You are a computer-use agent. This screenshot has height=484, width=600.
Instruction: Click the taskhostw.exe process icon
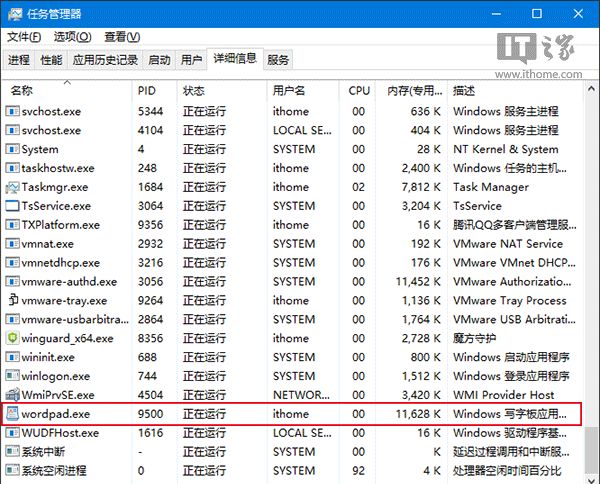click(12, 168)
